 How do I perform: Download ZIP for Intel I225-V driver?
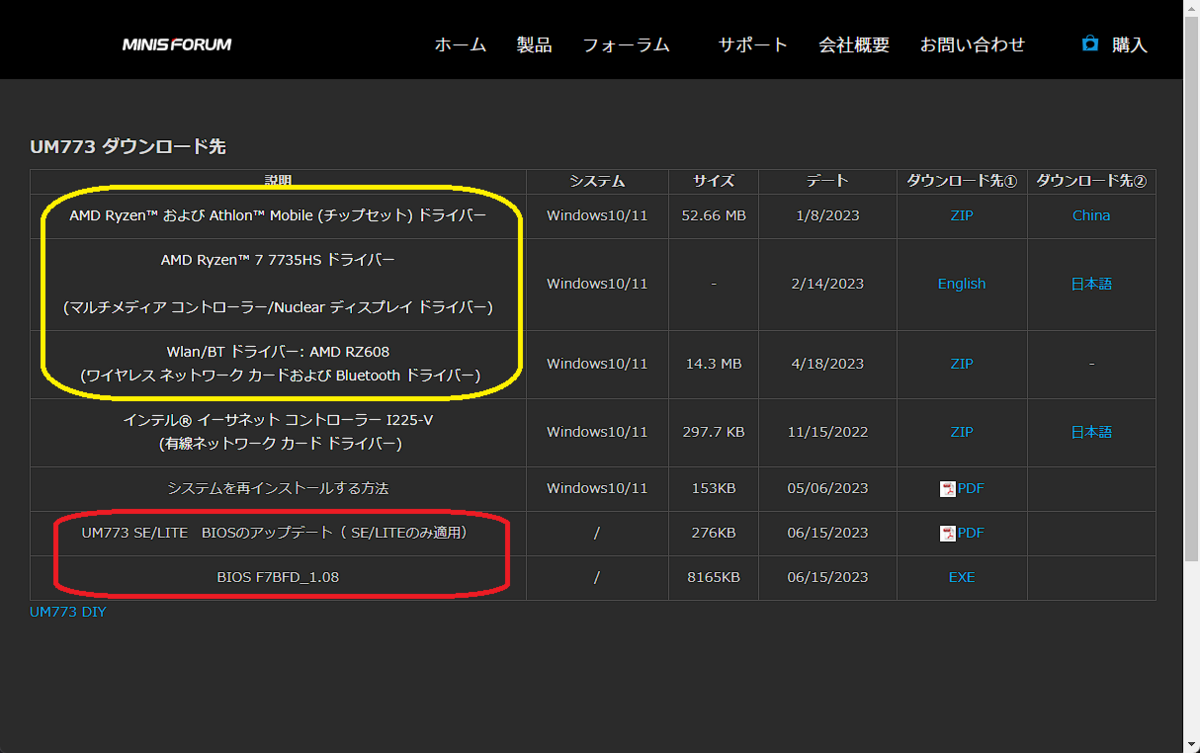pyautogui.click(x=962, y=432)
